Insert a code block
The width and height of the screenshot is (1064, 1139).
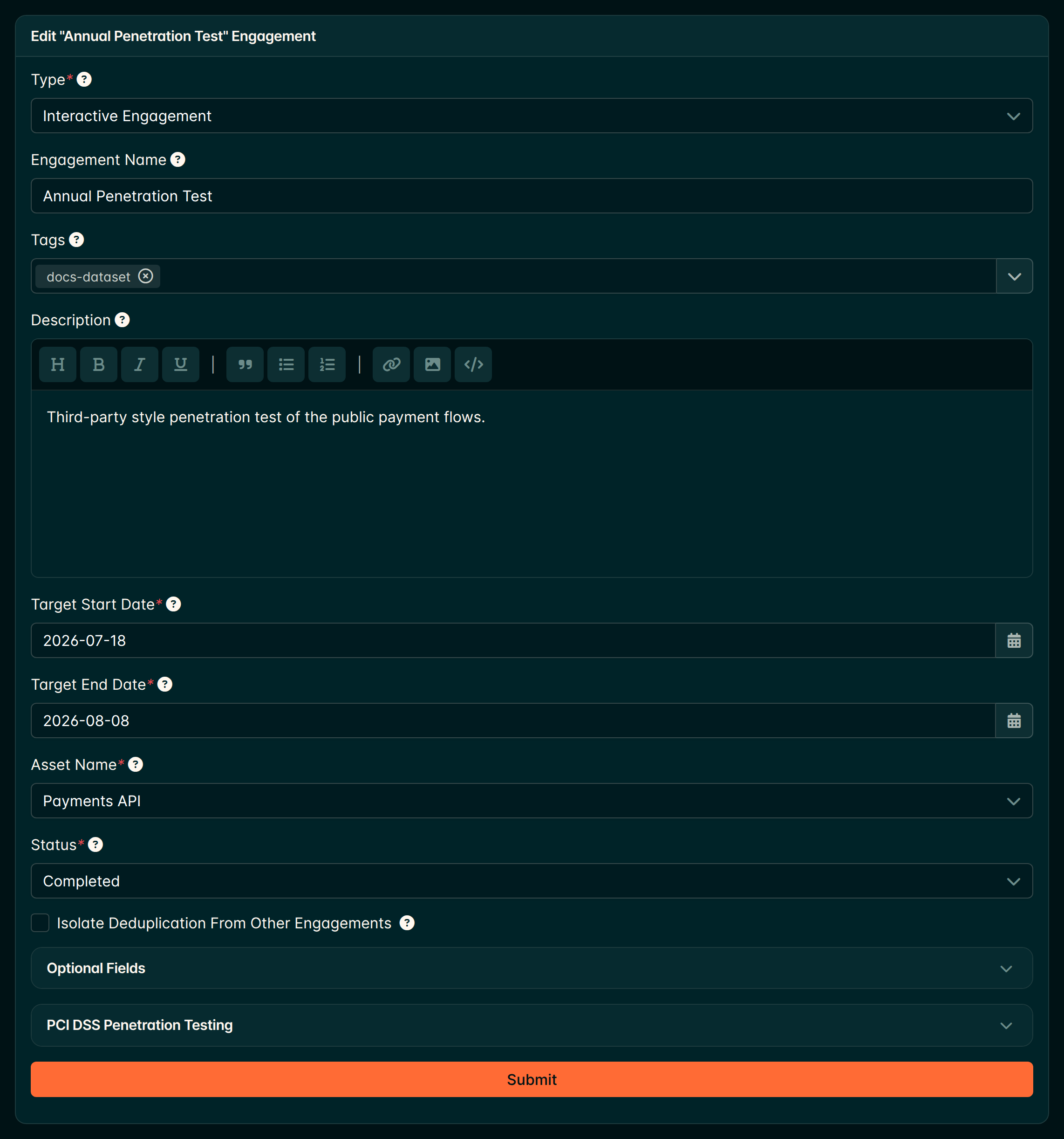tap(473, 364)
